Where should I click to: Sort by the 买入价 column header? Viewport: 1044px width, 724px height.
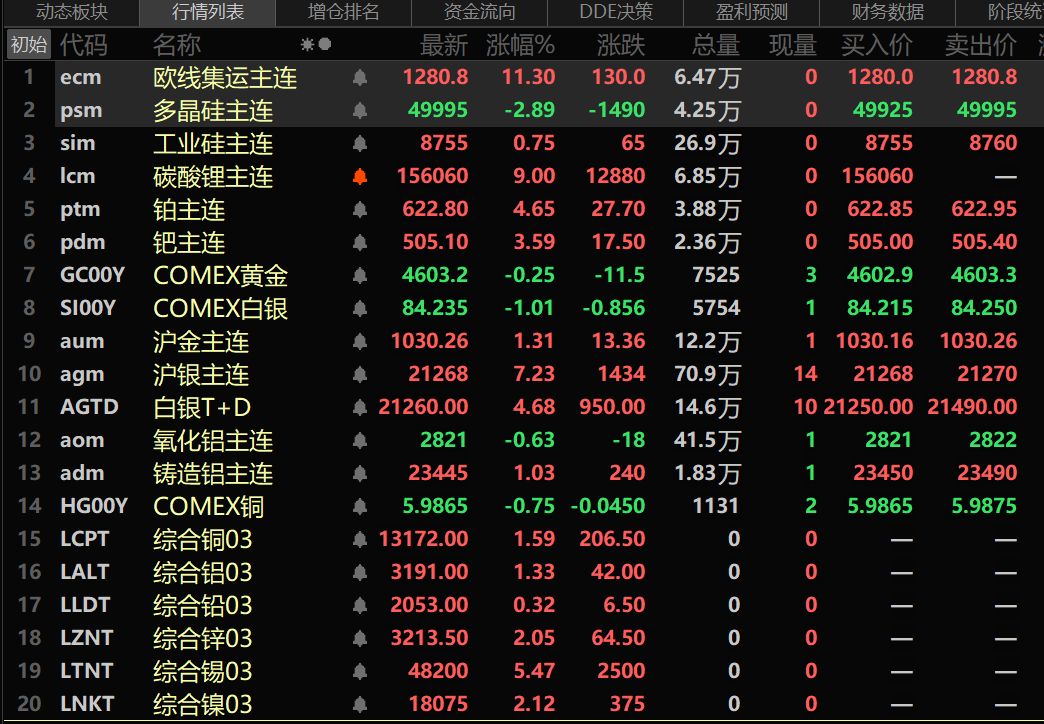point(877,45)
